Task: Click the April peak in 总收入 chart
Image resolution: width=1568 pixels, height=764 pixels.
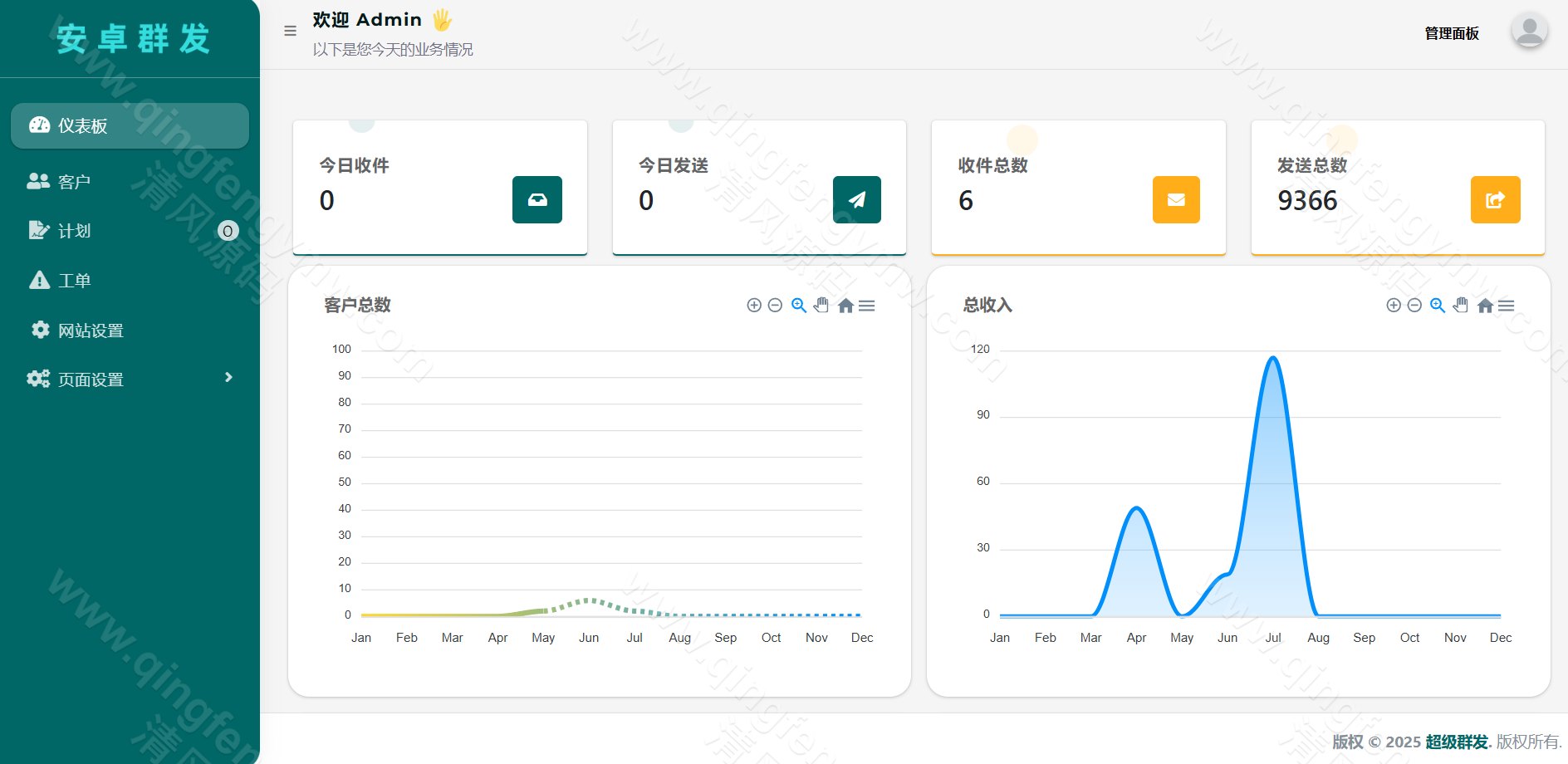Action: pyautogui.click(x=1137, y=508)
